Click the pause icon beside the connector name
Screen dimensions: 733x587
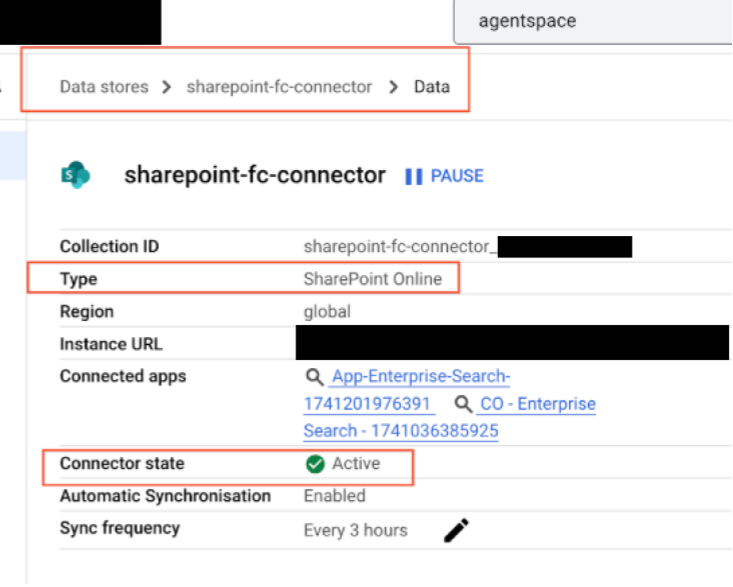[414, 176]
